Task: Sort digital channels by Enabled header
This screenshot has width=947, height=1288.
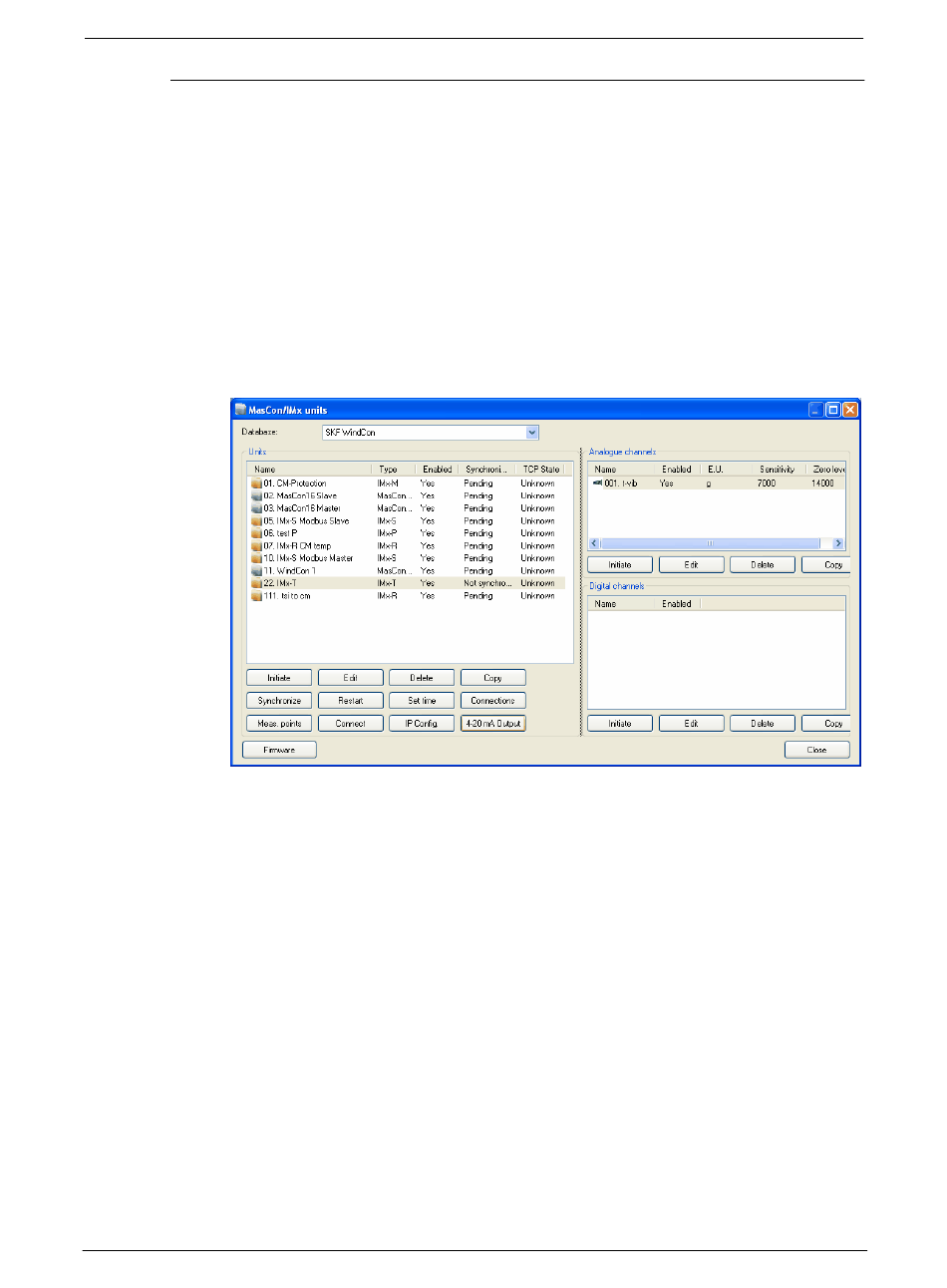Action: (x=678, y=603)
